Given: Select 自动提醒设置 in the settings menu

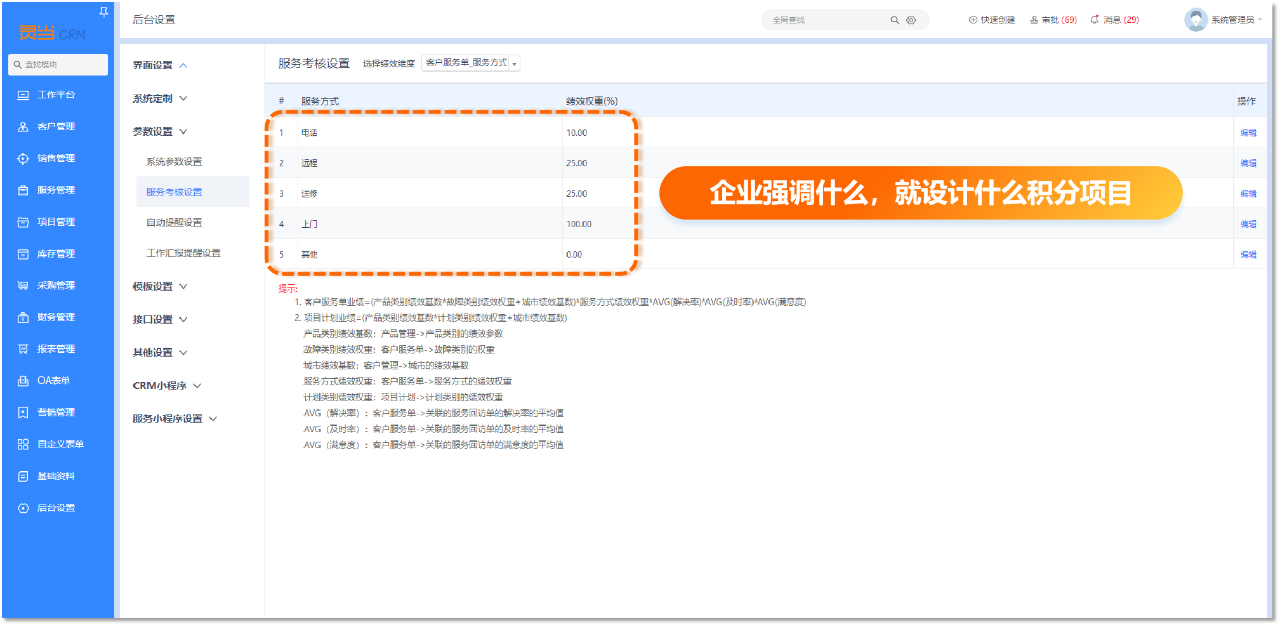Looking at the screenshot, I should (x=174, y=223).
